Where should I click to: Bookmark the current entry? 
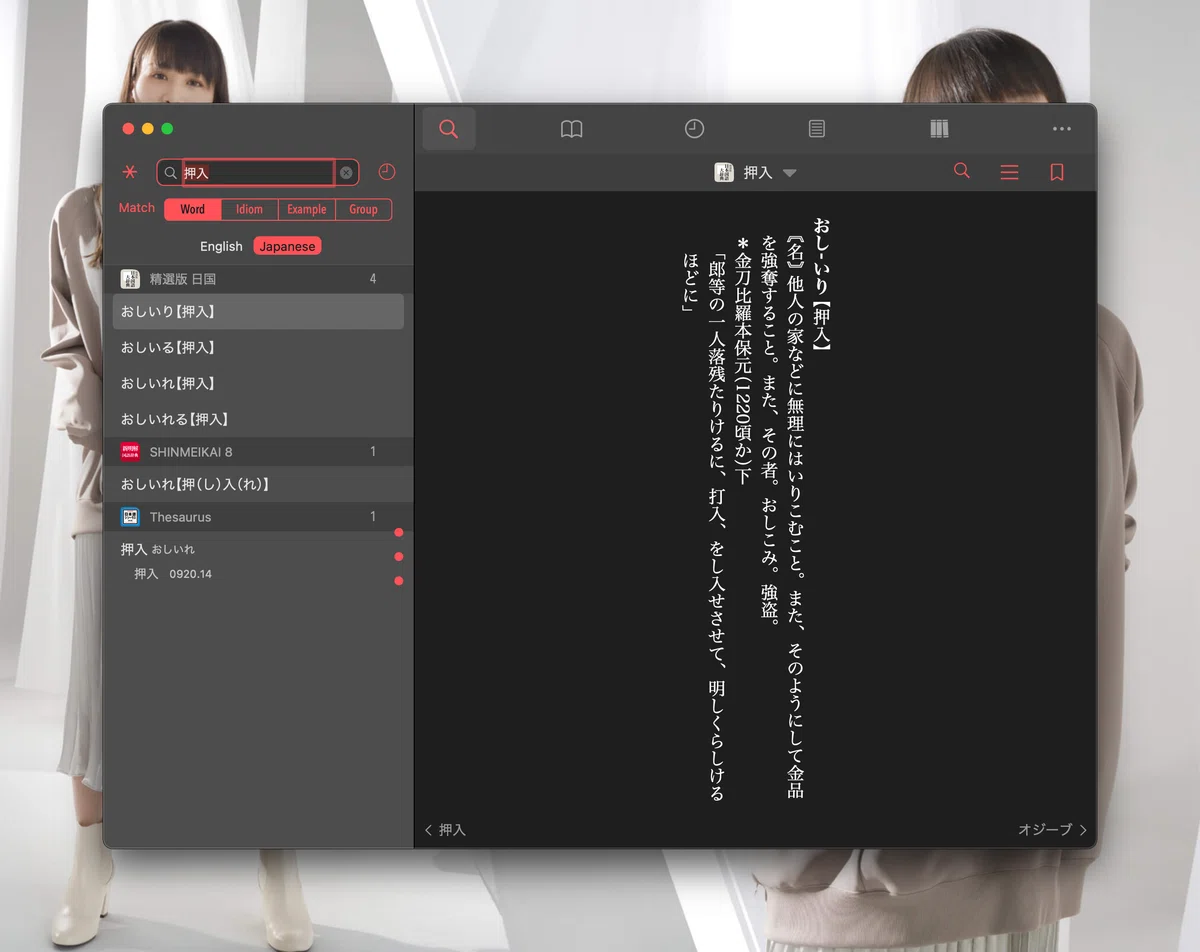click(1057, 172)
